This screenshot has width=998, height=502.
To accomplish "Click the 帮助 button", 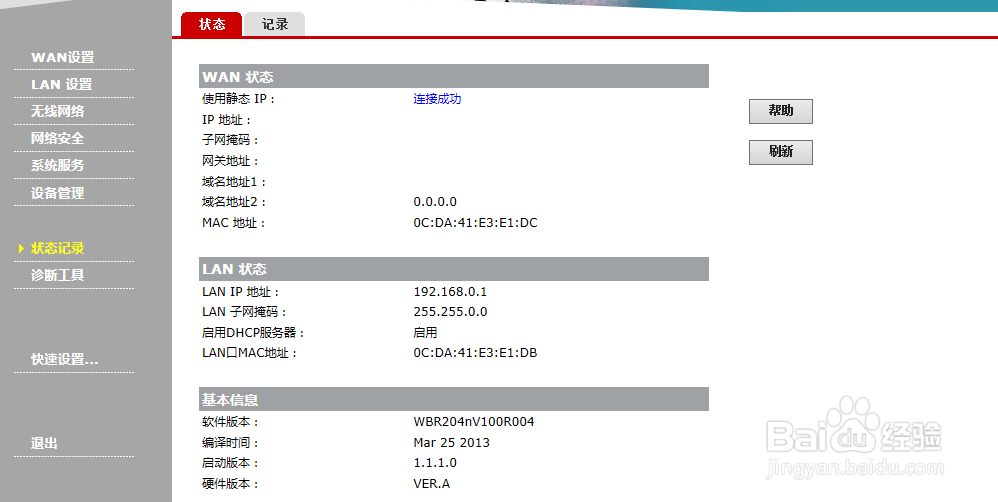I will [x=780, y=111].
